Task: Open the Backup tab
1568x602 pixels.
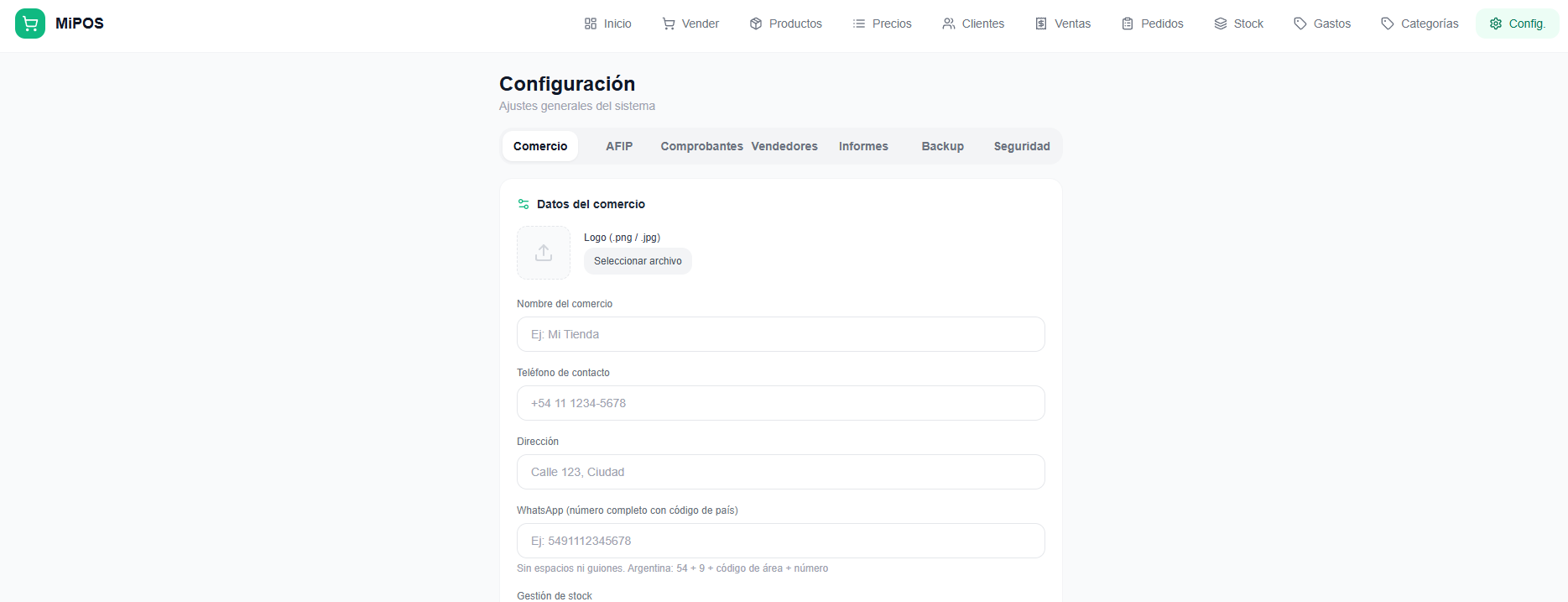Action: point(943,146)
